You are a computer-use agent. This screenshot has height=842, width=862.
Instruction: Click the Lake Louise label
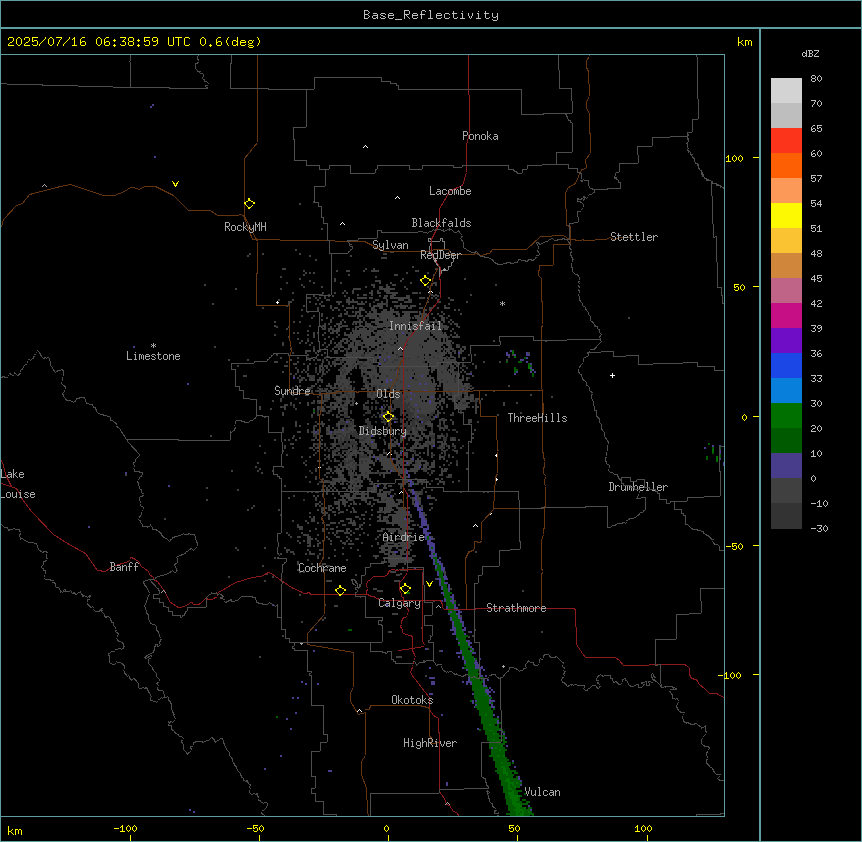[16, 484]
